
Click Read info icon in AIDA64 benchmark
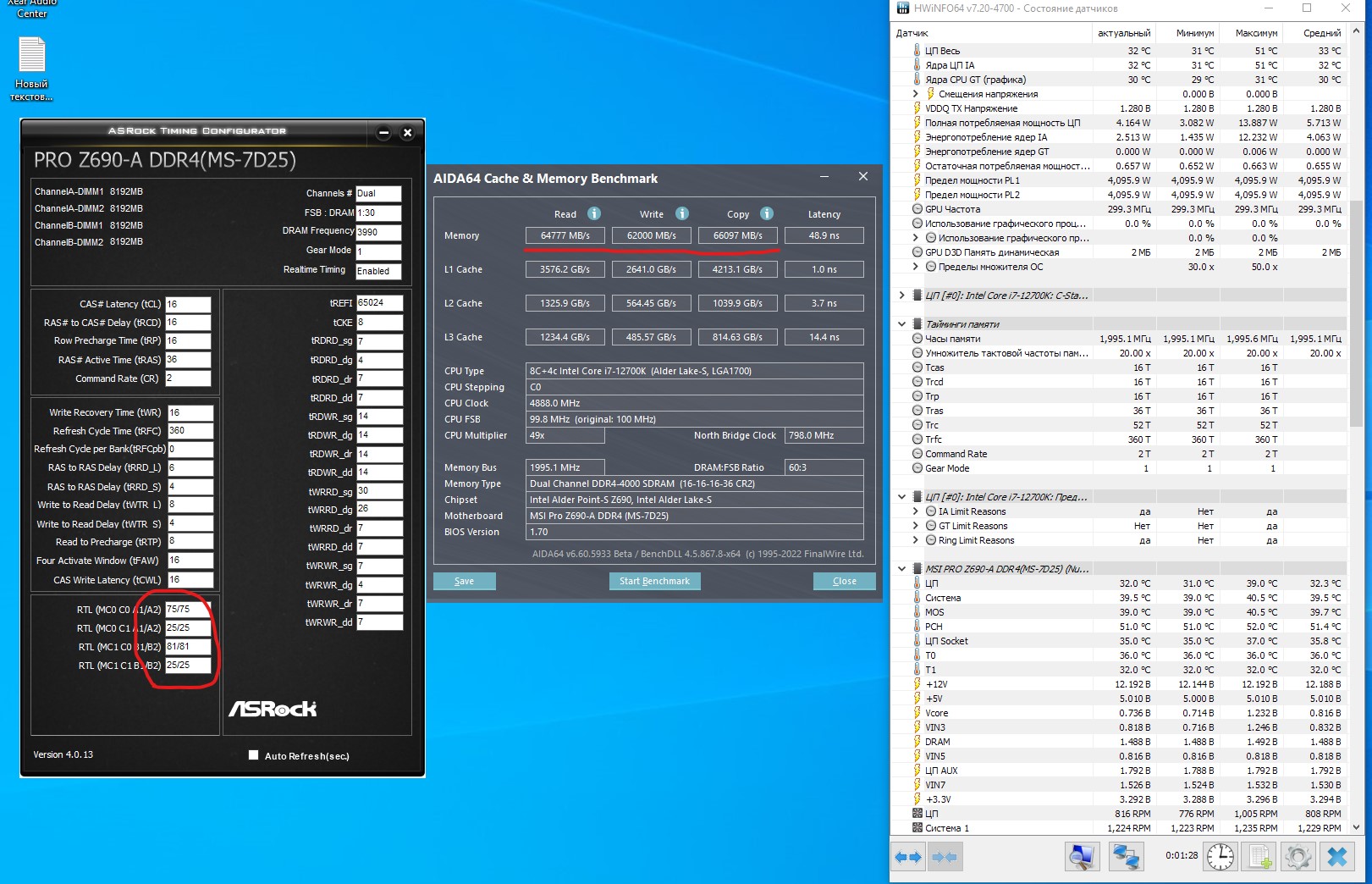[594, 213]
